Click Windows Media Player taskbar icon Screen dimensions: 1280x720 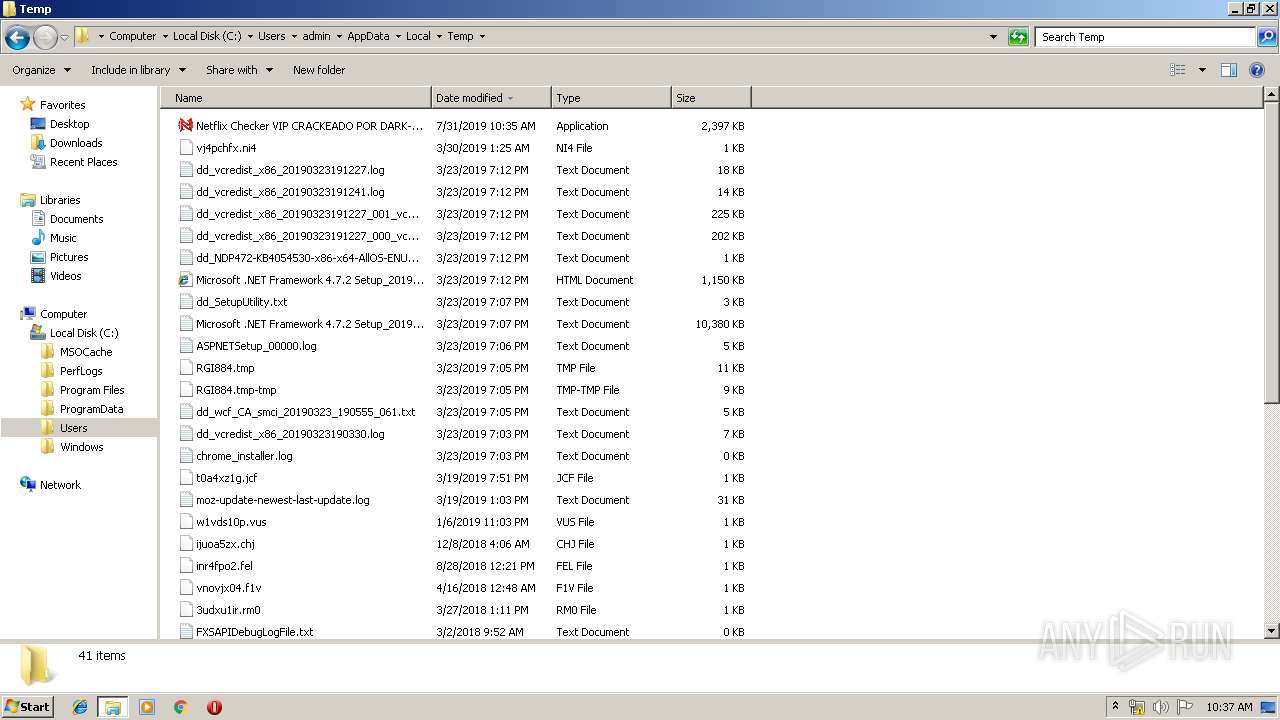147,707
